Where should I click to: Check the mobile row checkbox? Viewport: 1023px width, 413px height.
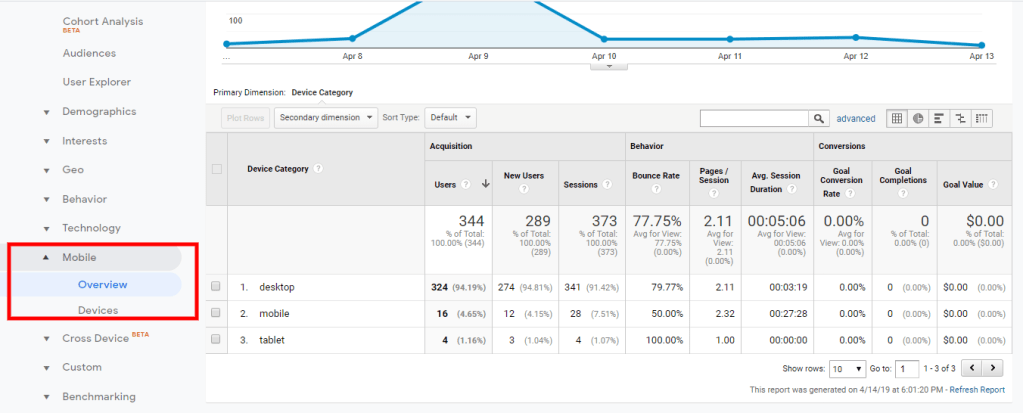(216, 313)
